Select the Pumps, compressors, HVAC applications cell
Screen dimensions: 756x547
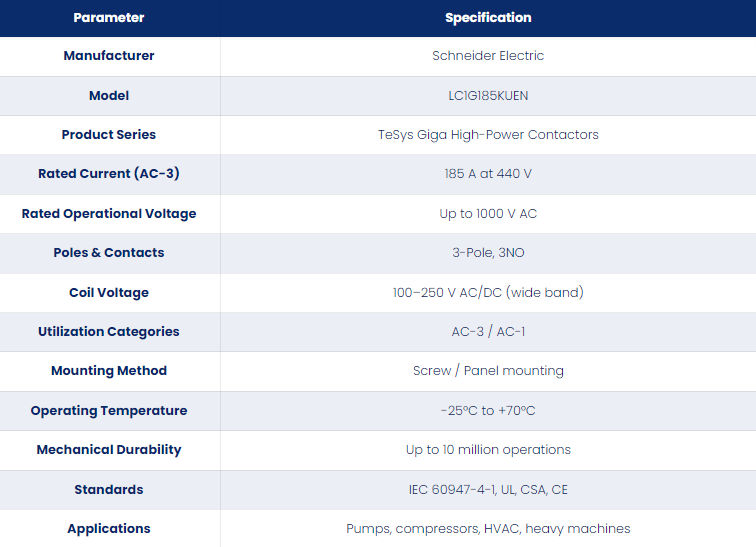(488, 529)
